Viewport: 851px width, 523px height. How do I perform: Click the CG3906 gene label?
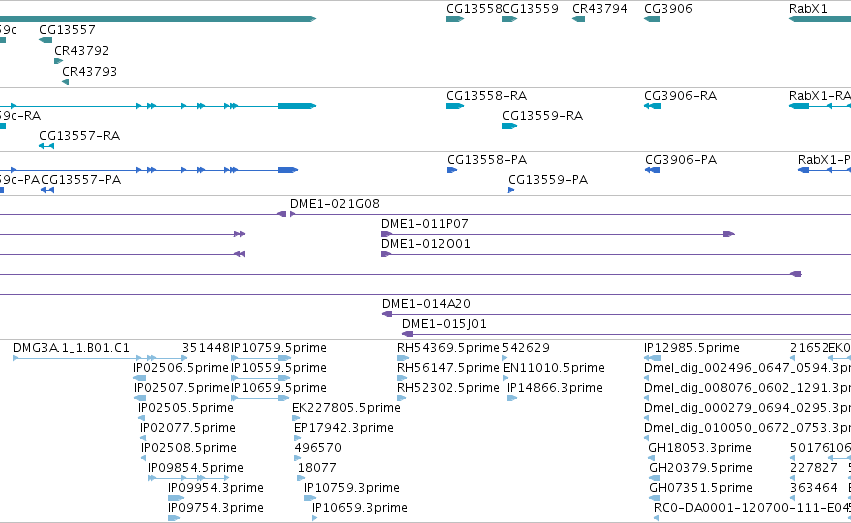click(668, 9)
